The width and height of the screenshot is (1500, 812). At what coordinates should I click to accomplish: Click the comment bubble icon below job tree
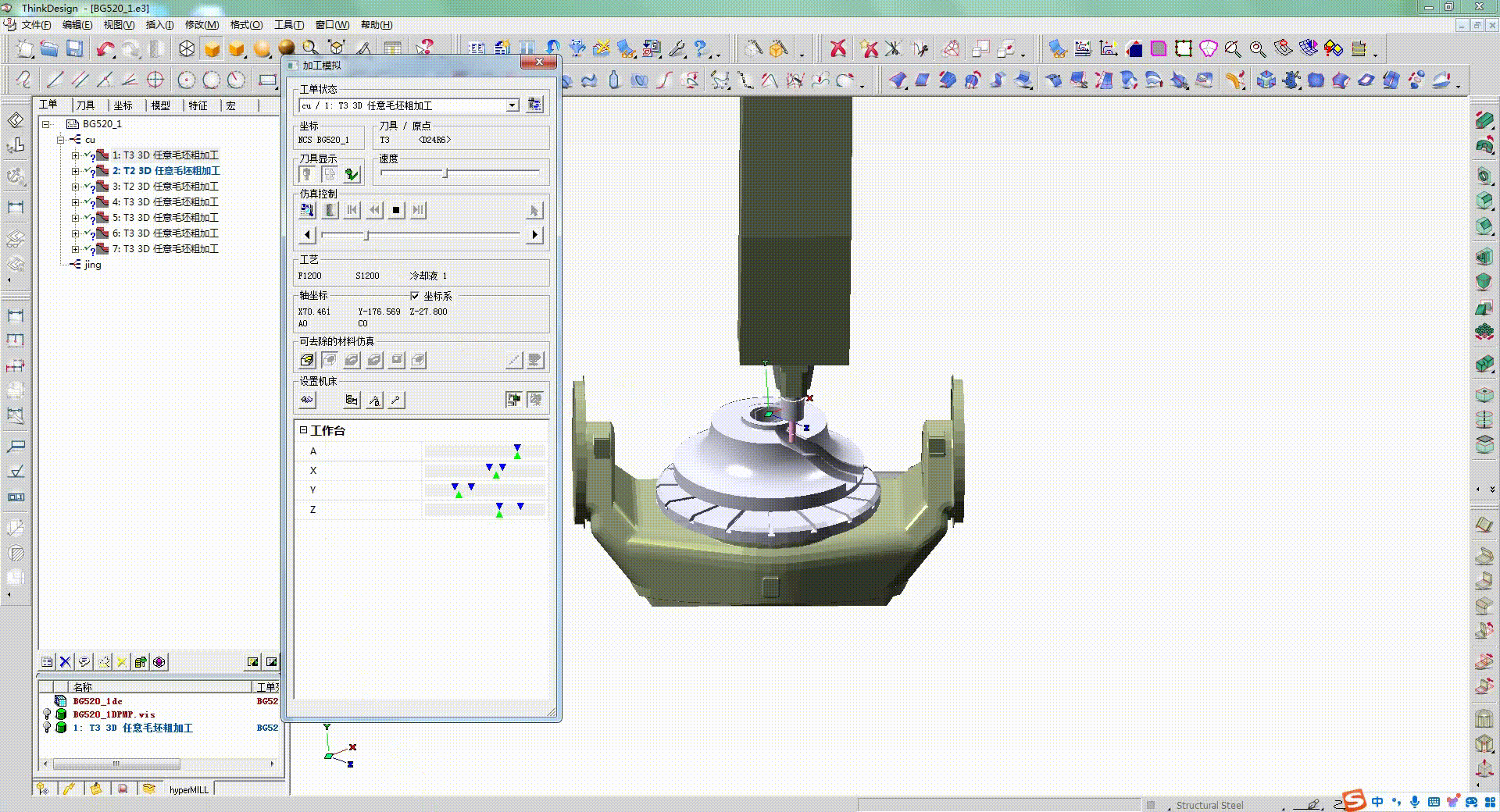pos(84,662)
